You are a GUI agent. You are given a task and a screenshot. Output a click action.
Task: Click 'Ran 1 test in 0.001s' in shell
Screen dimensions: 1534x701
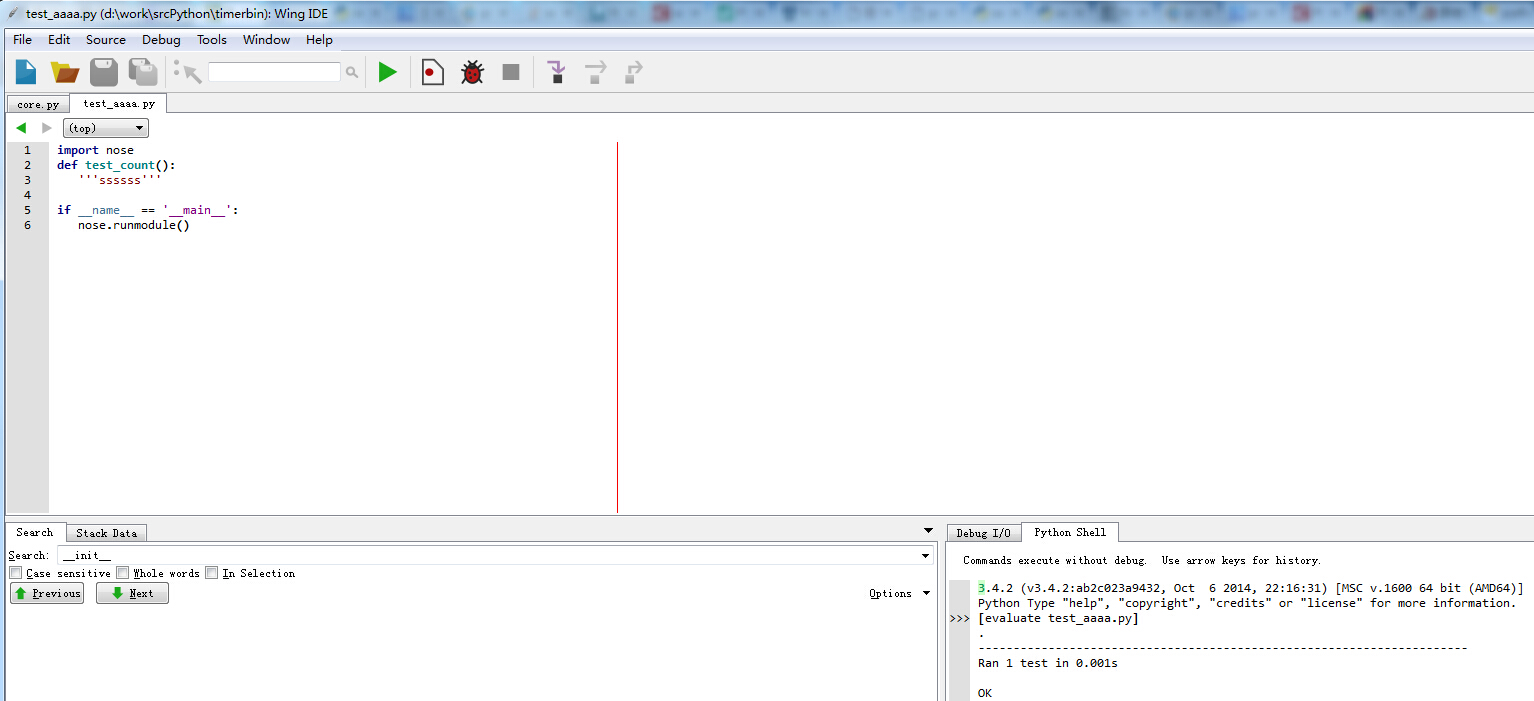(x=1048, y=663)
